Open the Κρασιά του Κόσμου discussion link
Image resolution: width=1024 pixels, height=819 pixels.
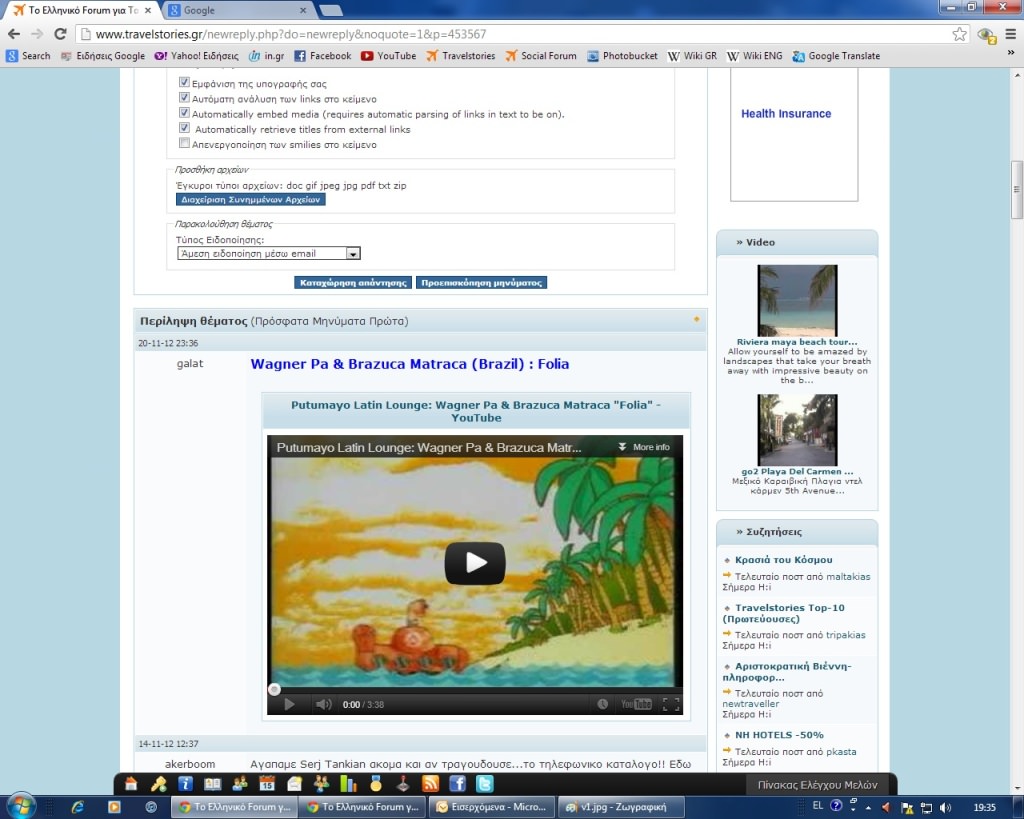pyautogui.click(x=784, y=560)
